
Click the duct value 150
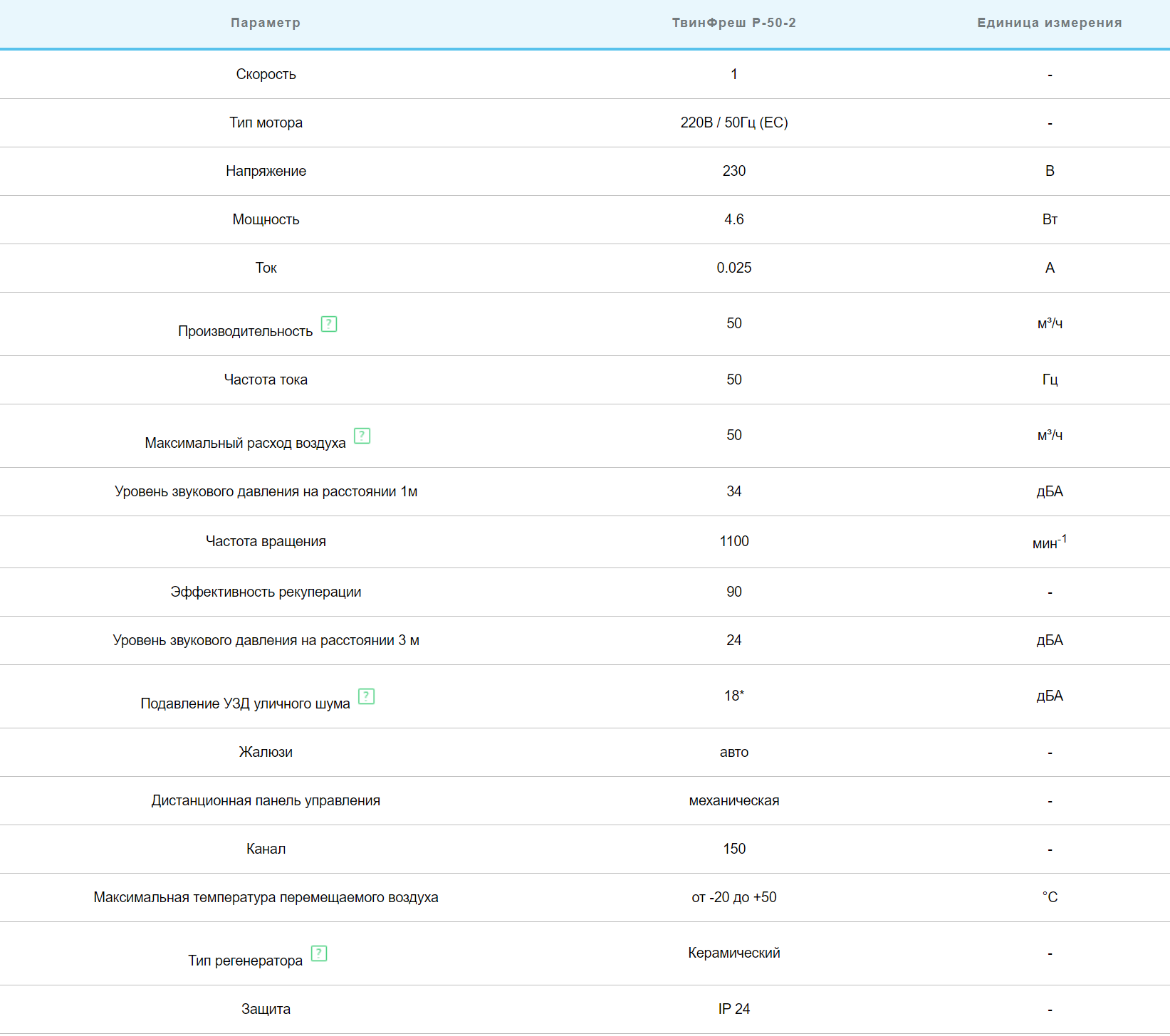tap(734, 849)
